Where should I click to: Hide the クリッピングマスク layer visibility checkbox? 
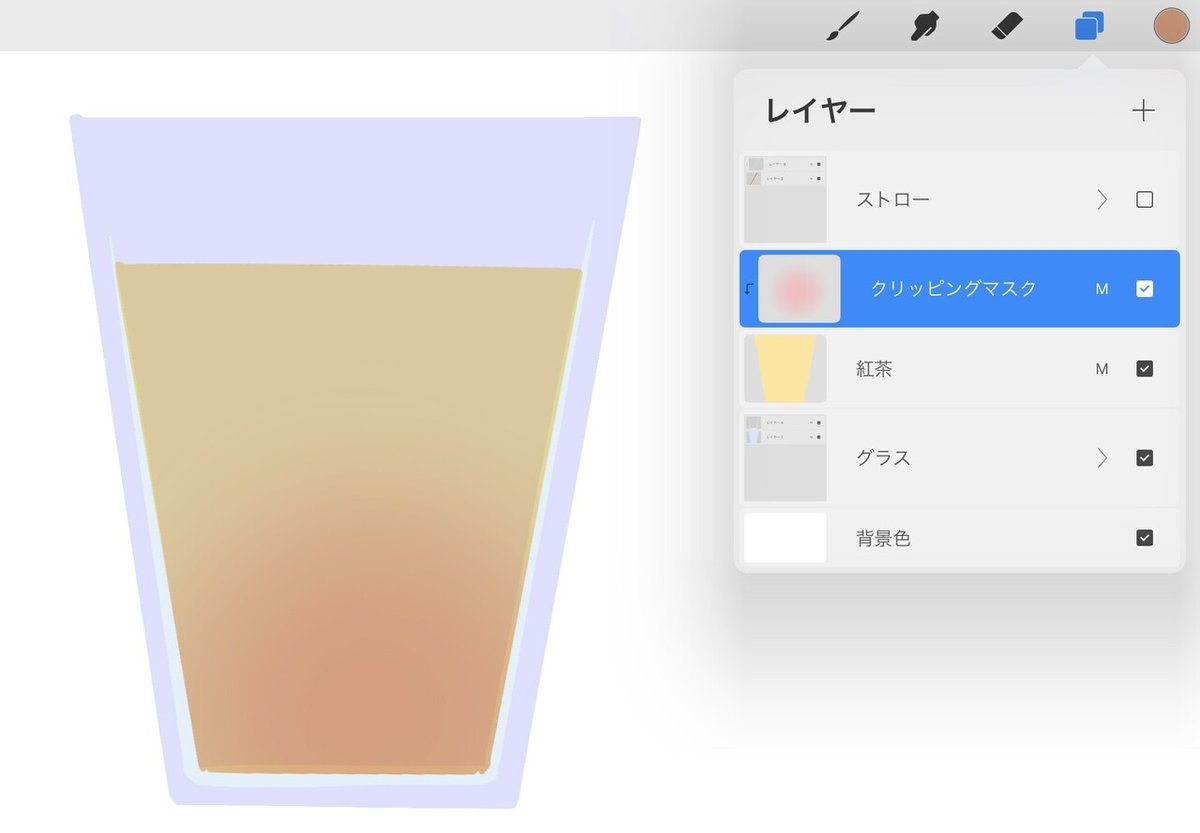pyautogui.click(x=1146, y=288)
